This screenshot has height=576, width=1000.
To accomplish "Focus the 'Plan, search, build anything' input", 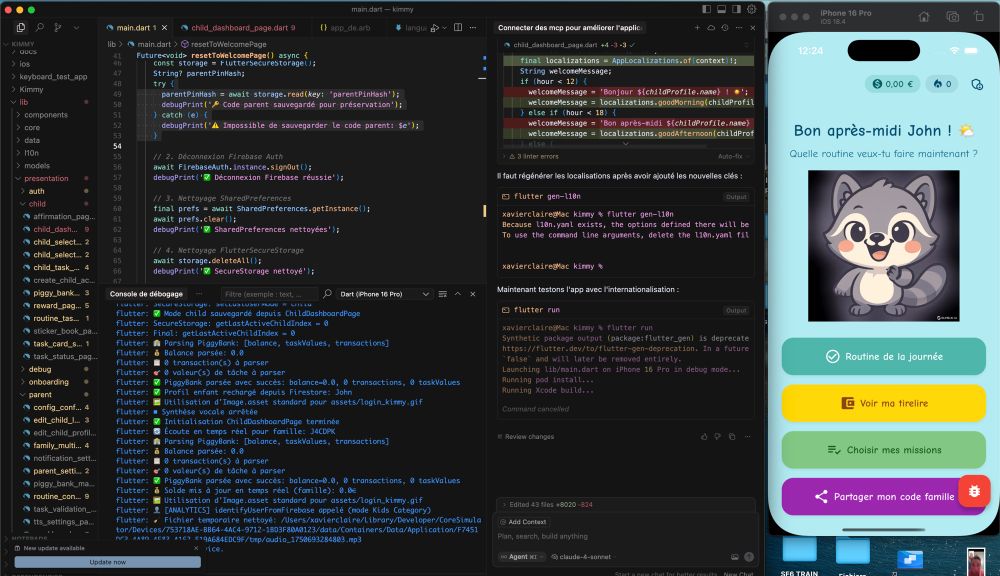I will click(625, 536).
